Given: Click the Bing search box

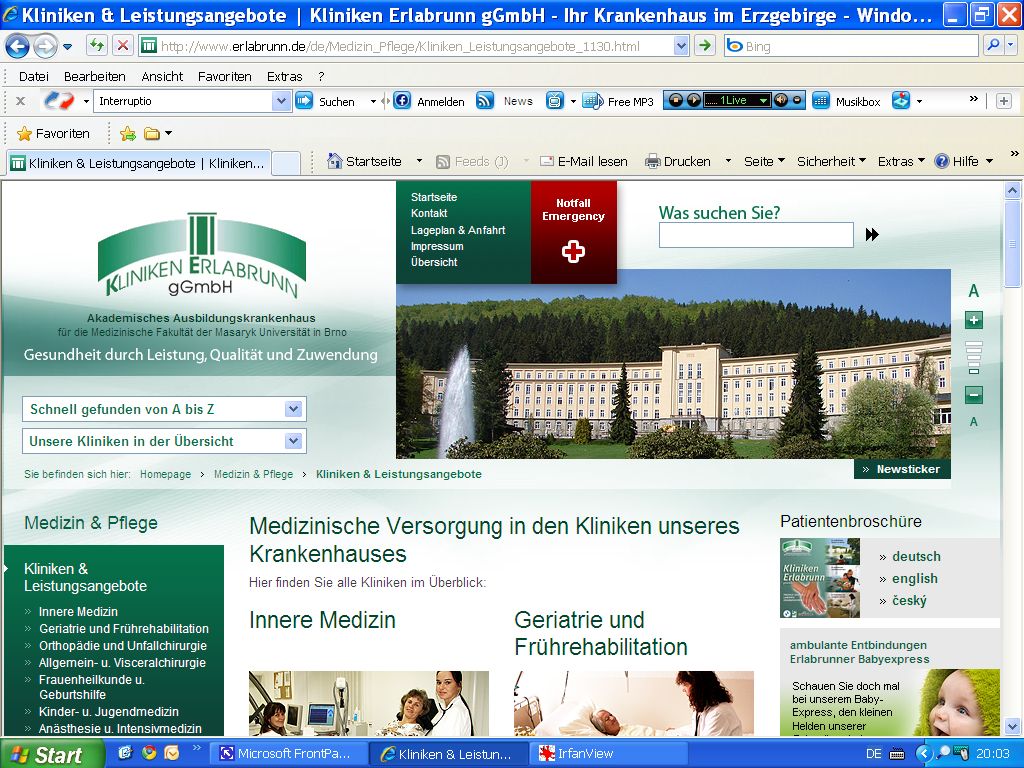Looking at the screenshot, I should click(x=850, y=46).
